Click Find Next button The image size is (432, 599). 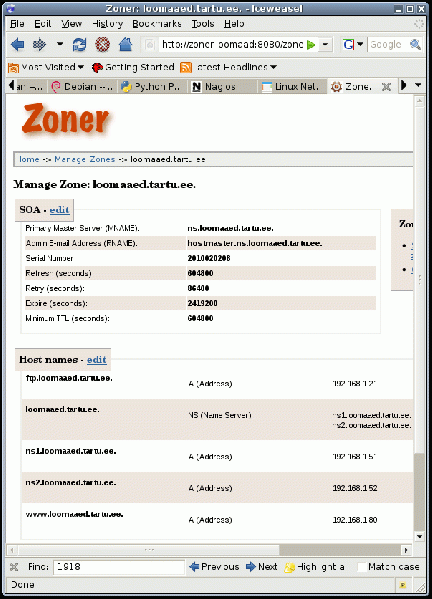[x=262, y=567]
